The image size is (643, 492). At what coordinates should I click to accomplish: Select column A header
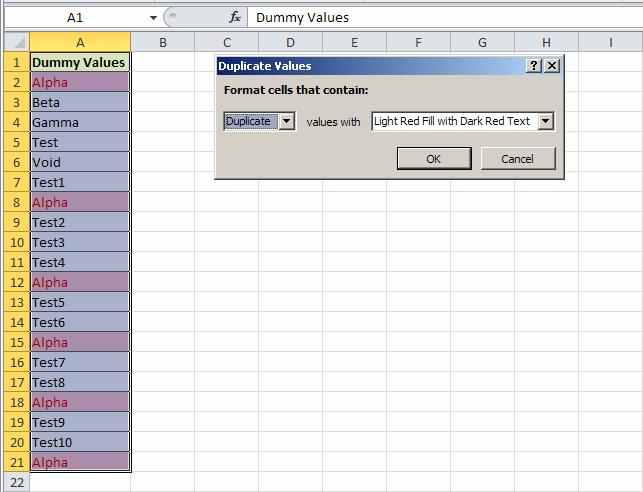(80, 42)
